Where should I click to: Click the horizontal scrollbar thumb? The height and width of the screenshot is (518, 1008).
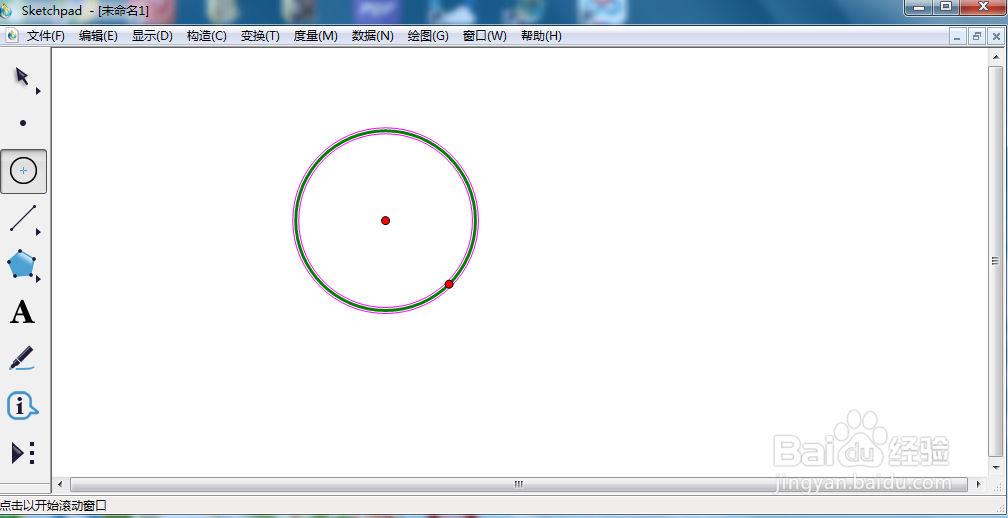click(518, 484)
